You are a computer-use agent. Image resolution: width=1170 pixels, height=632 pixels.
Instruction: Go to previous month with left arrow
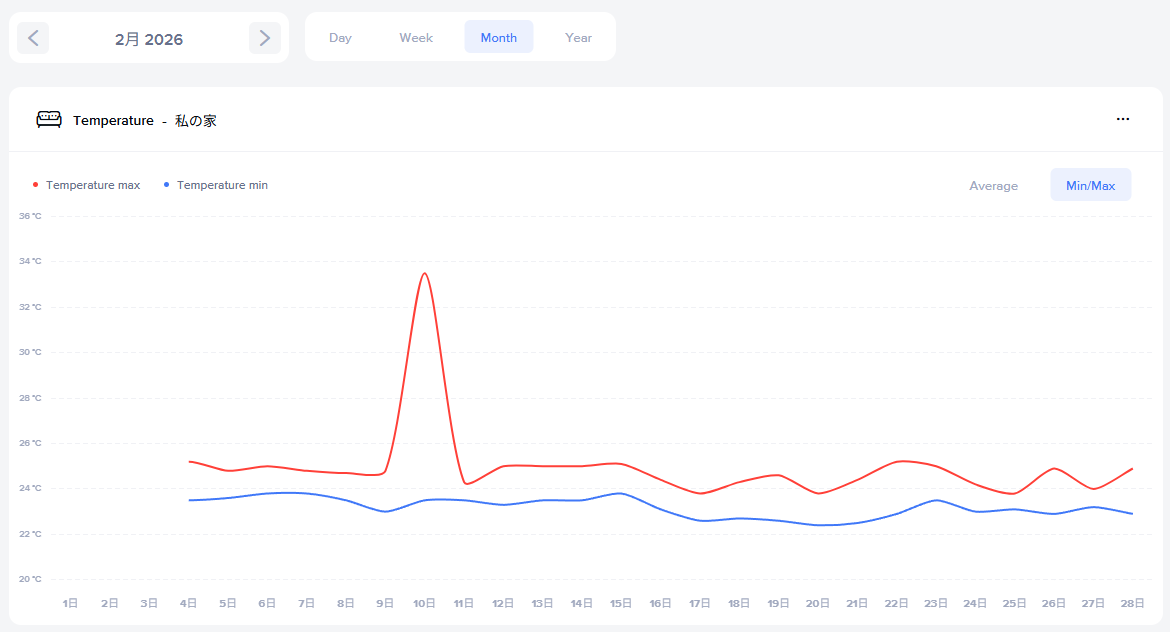[33, 38]
